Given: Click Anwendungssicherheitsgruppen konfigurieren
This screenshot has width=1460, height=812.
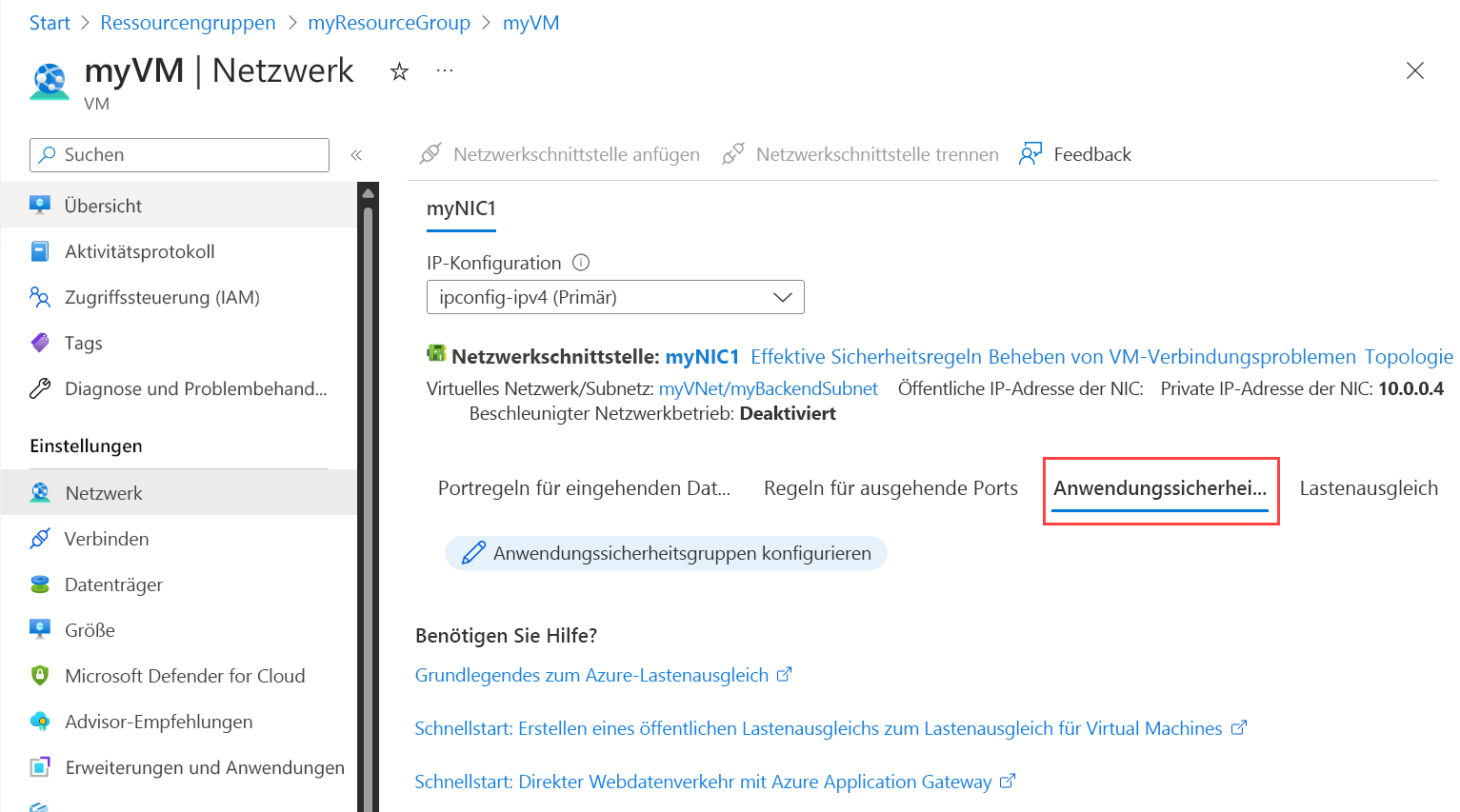Looking at the screenshot, I should pos(666,552).
